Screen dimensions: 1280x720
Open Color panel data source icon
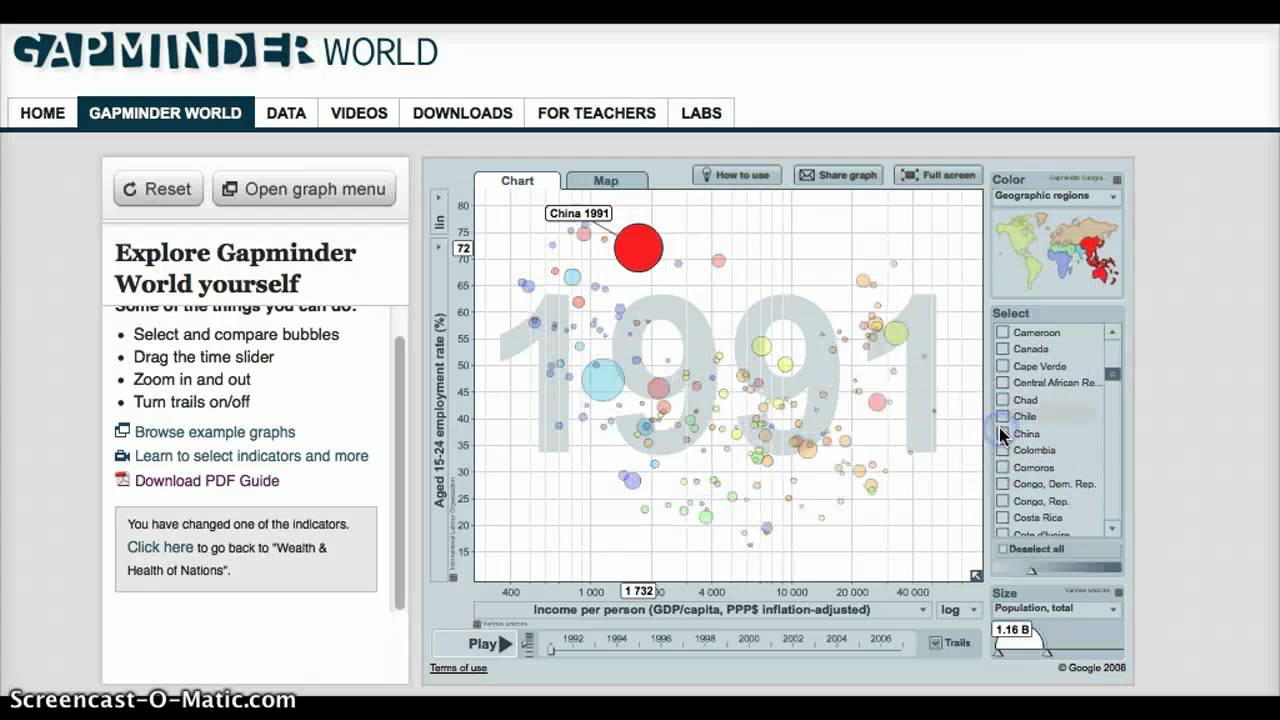tap(1117, 180)
